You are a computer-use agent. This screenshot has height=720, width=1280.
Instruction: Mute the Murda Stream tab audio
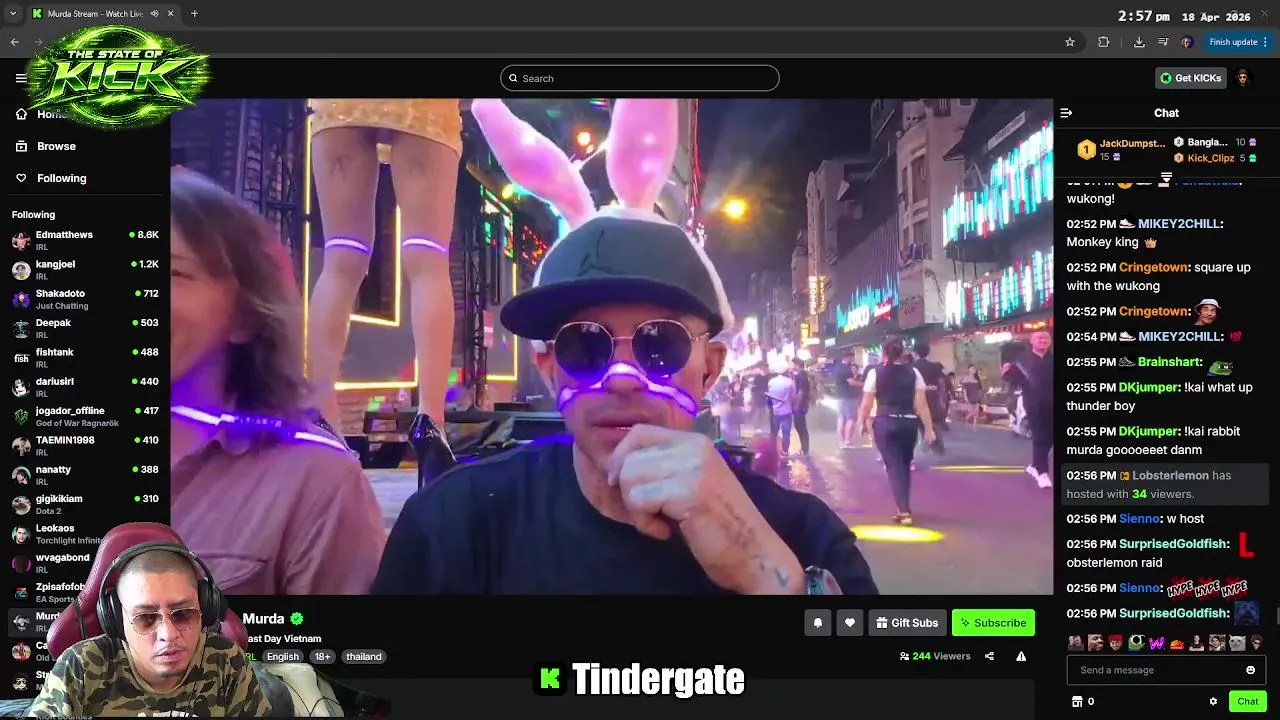[x=154, y=14]
